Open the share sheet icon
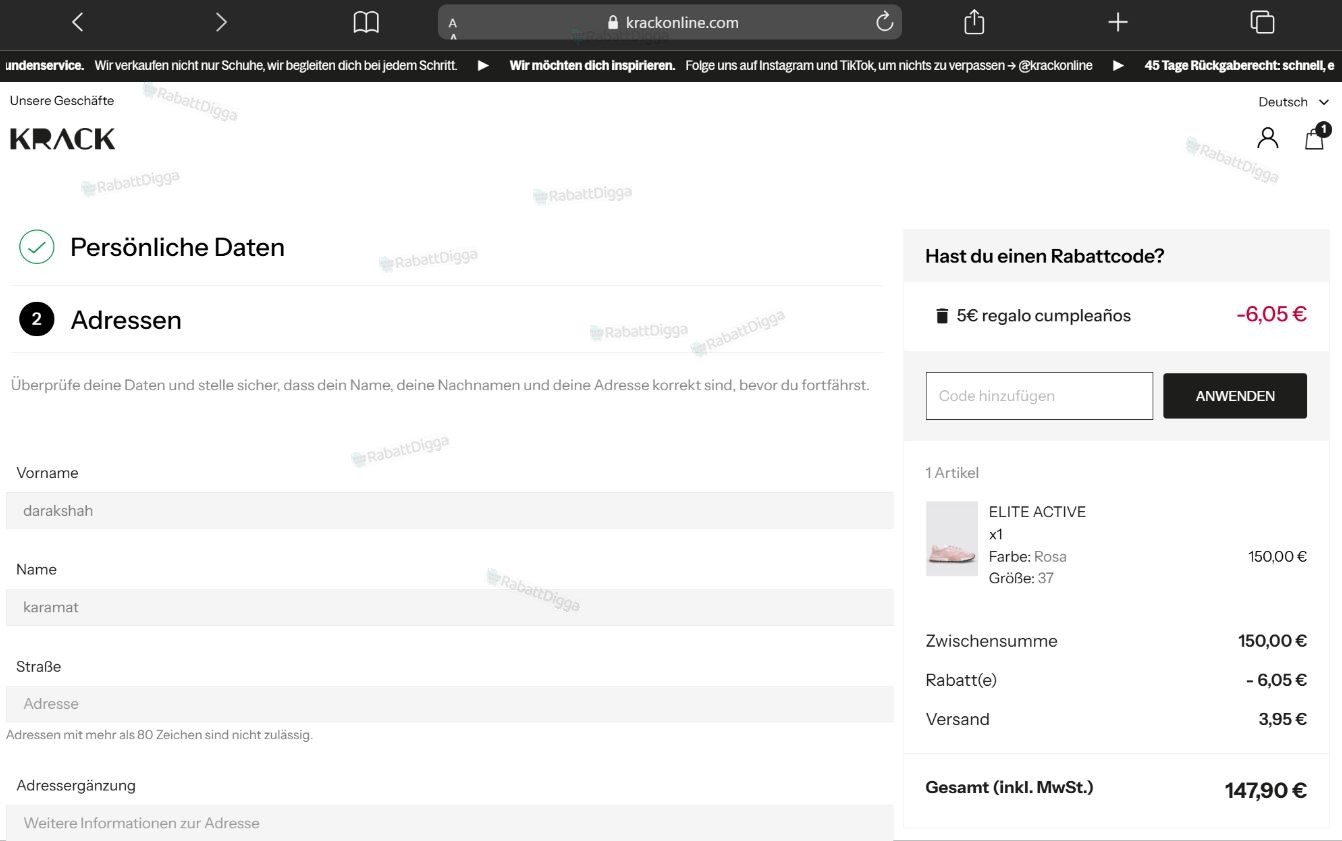Screen dimensions: 1342x841 tap(974, 22)
